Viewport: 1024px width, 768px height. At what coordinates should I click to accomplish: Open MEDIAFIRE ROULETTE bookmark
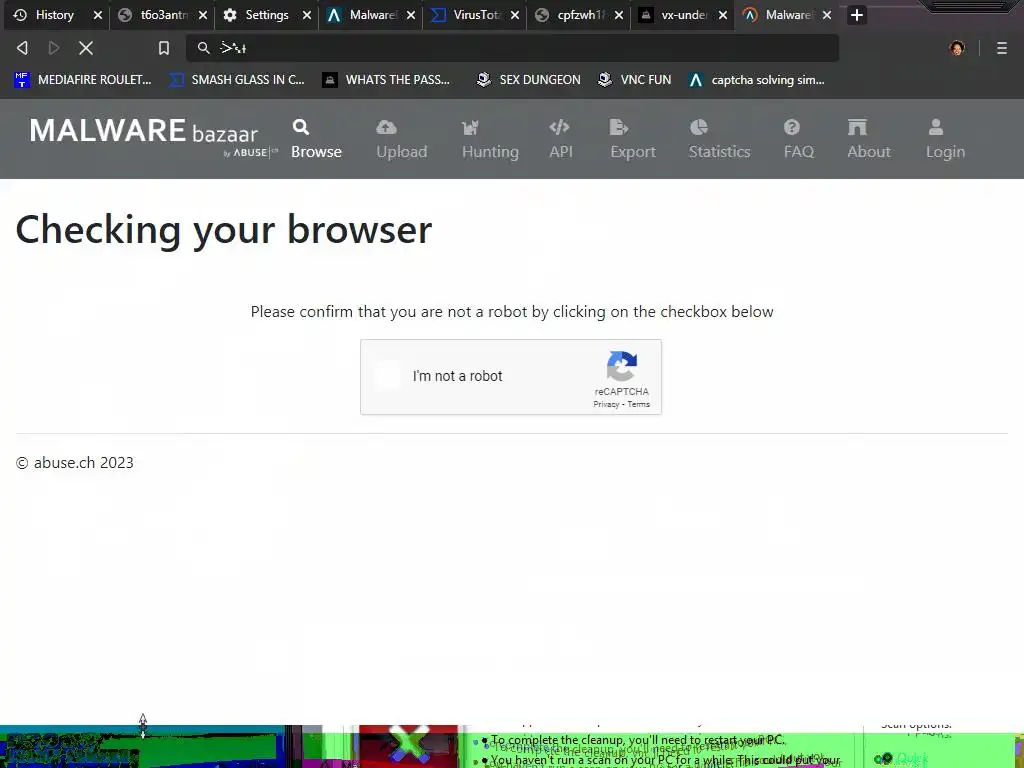(x=82, y=80)
